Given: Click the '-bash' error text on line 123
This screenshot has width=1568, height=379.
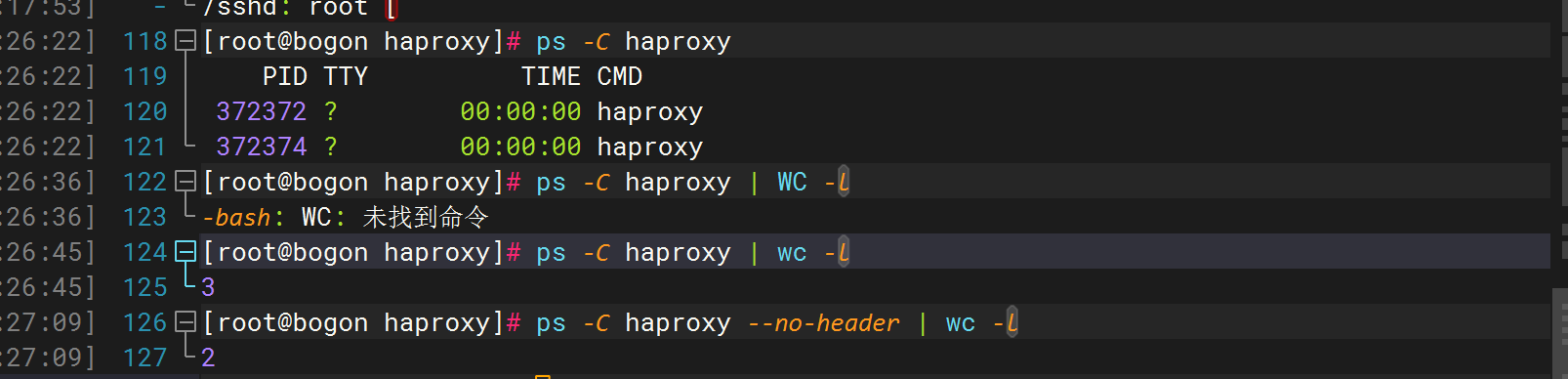Looking at the screenshot, I should pyautogui.click(x=236, y=218).
